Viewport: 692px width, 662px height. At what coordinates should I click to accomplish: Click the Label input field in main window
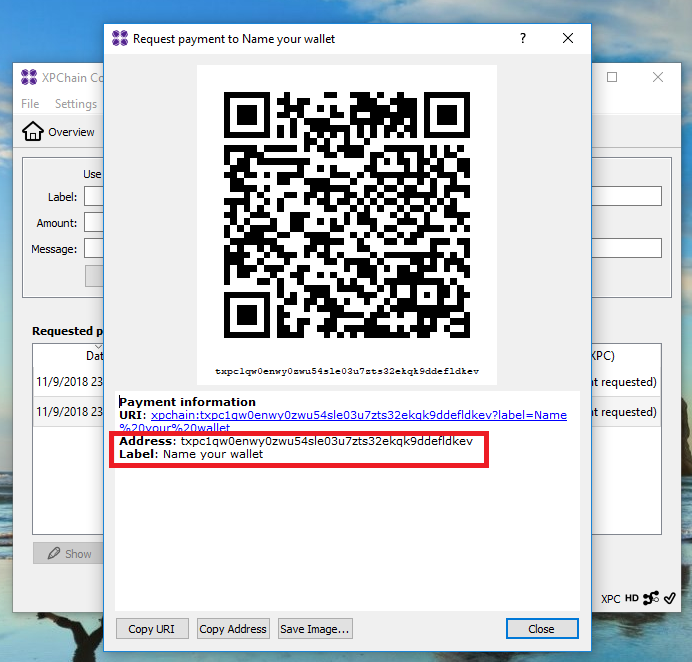coord(94,196)
